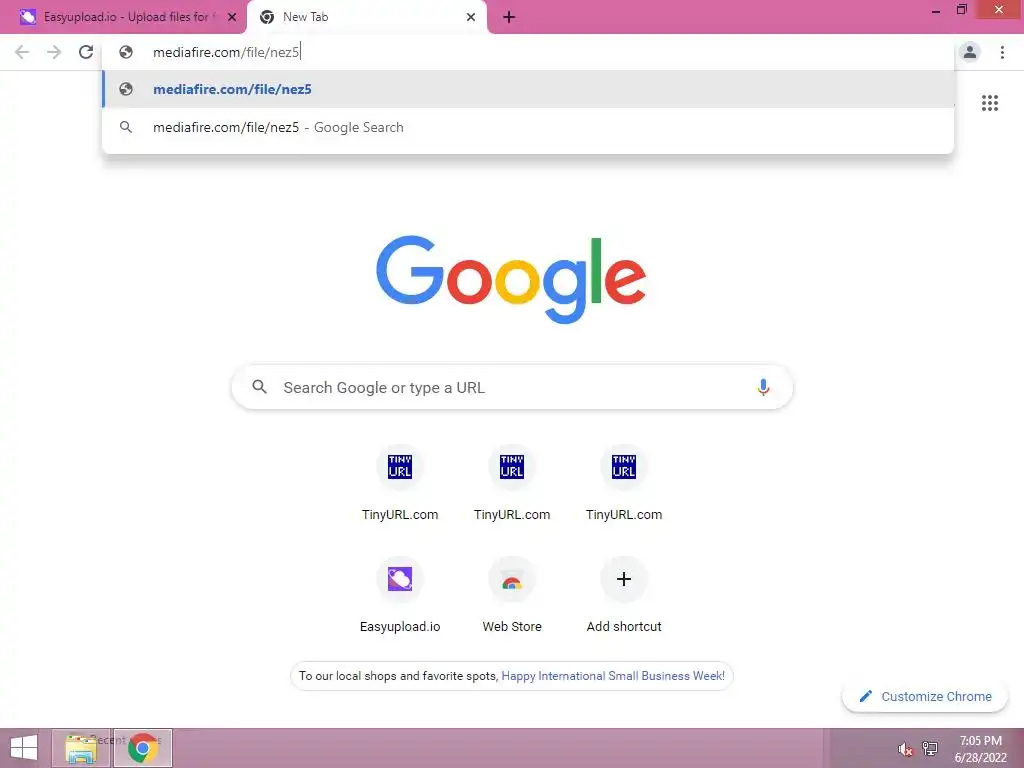Click the Chrome taskbar icon
Screen dimensions: 1024x768
pyautogui.click(x=143, y=748)
